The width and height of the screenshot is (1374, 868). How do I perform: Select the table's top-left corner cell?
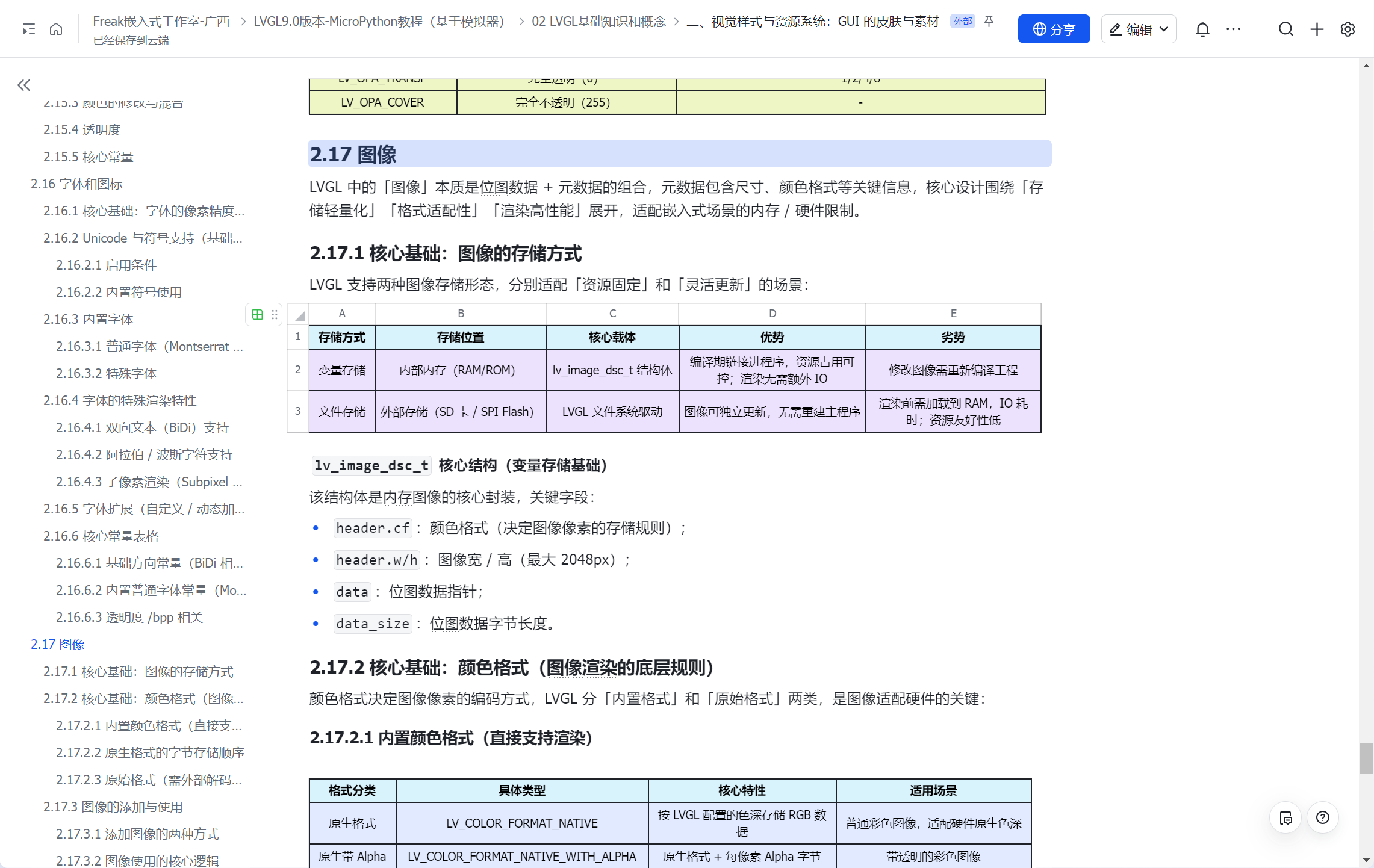coord(298,314)
